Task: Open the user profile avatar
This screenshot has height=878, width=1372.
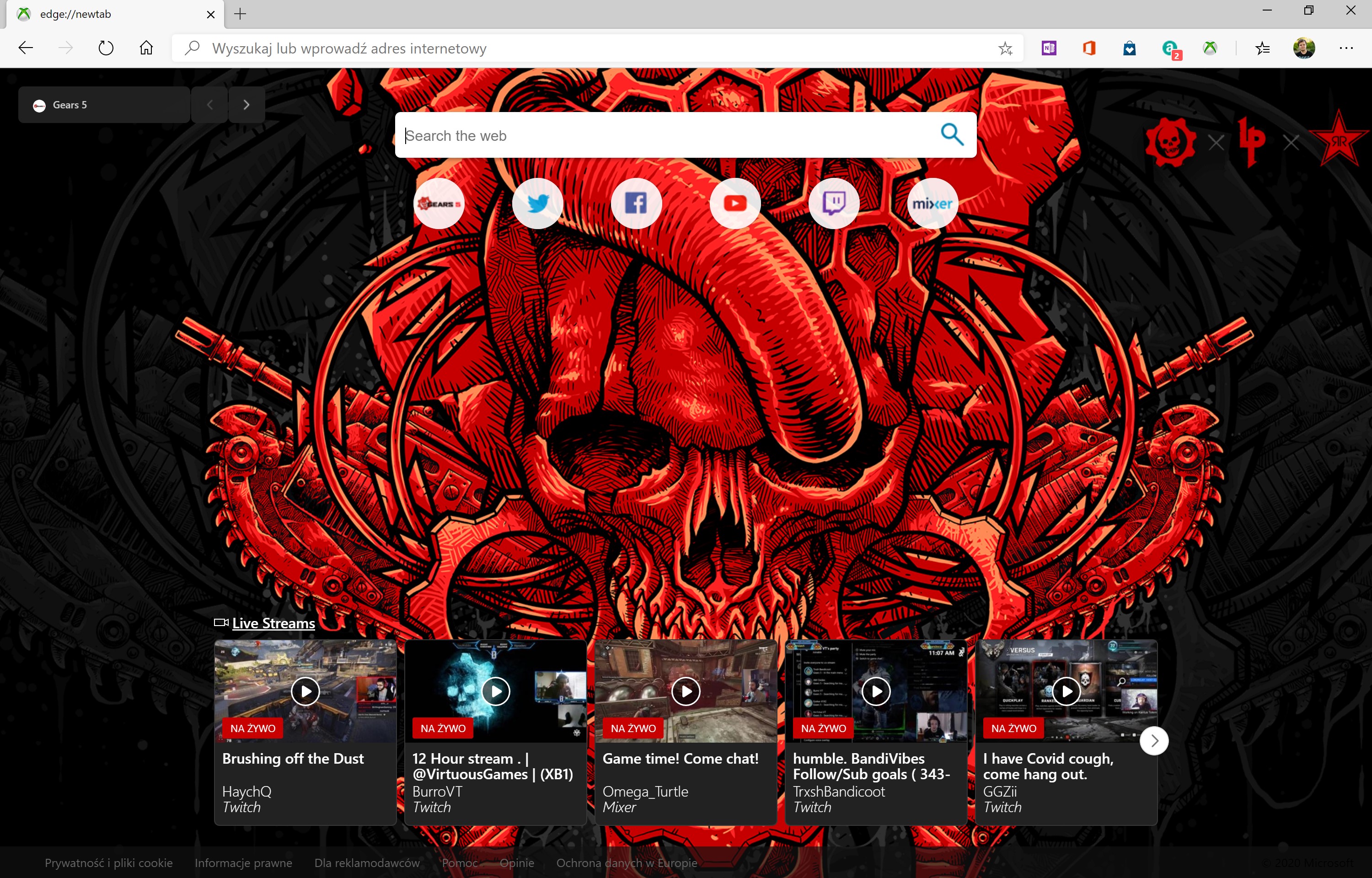Action: point(1304,48)
